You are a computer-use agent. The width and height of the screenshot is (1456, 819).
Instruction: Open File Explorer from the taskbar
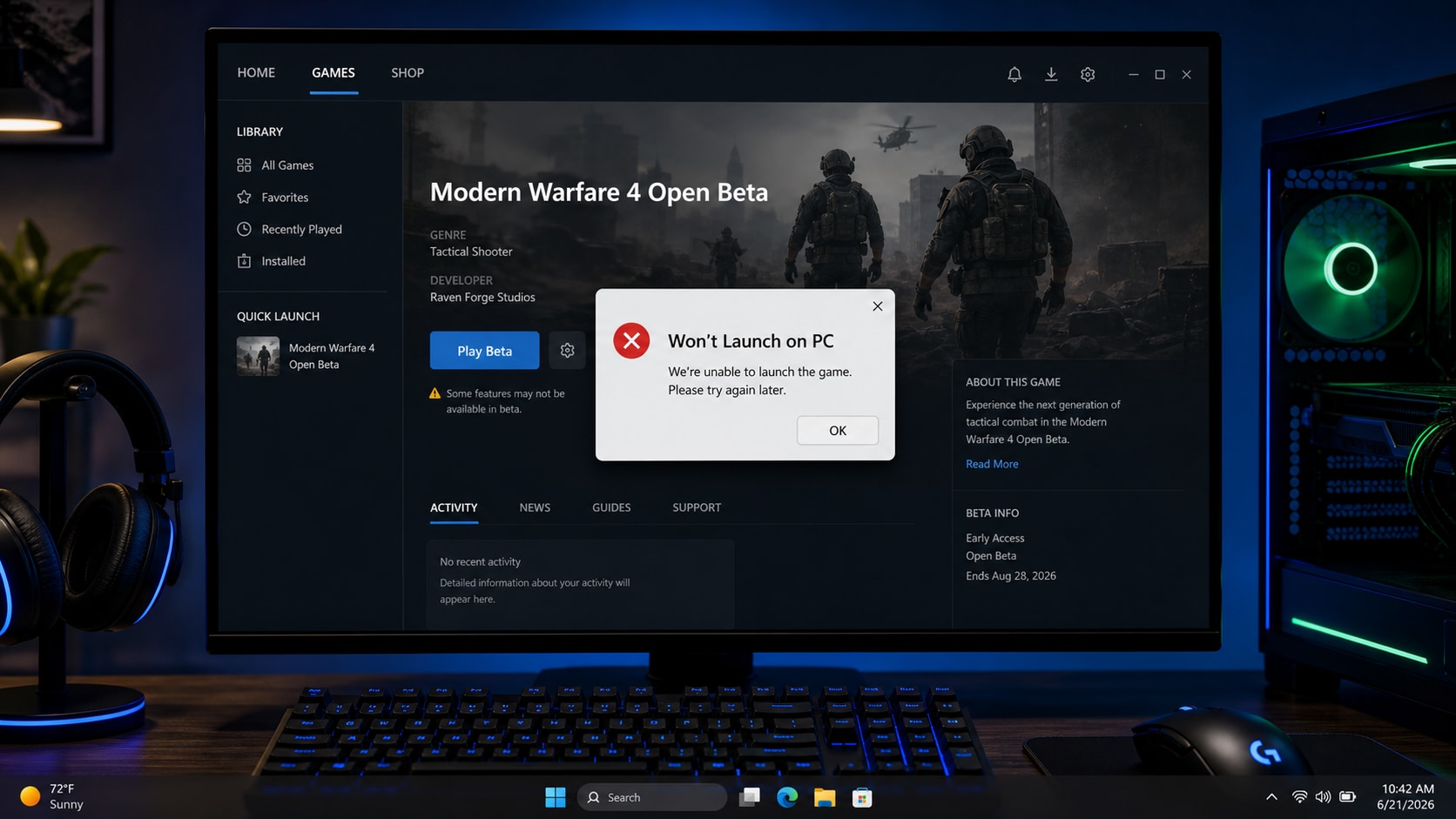tap(825, 797)
